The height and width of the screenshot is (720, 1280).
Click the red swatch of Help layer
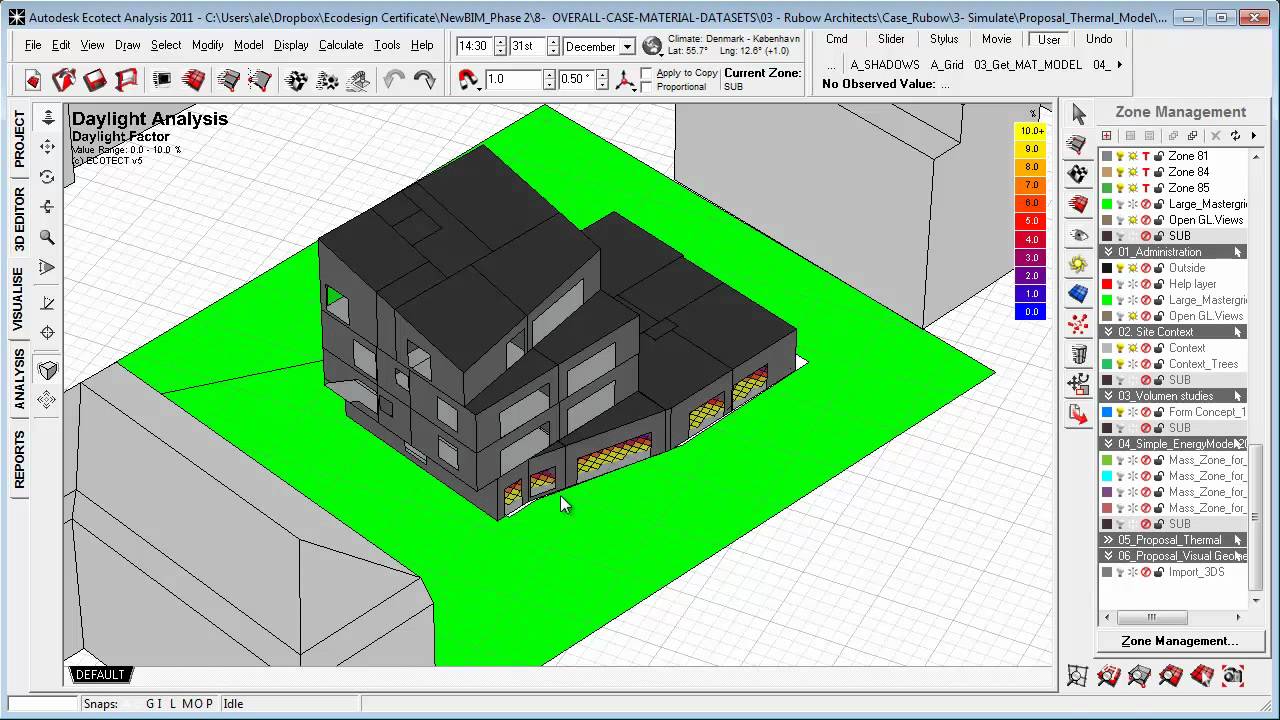pyautogui.click(x=1106, y=284)
